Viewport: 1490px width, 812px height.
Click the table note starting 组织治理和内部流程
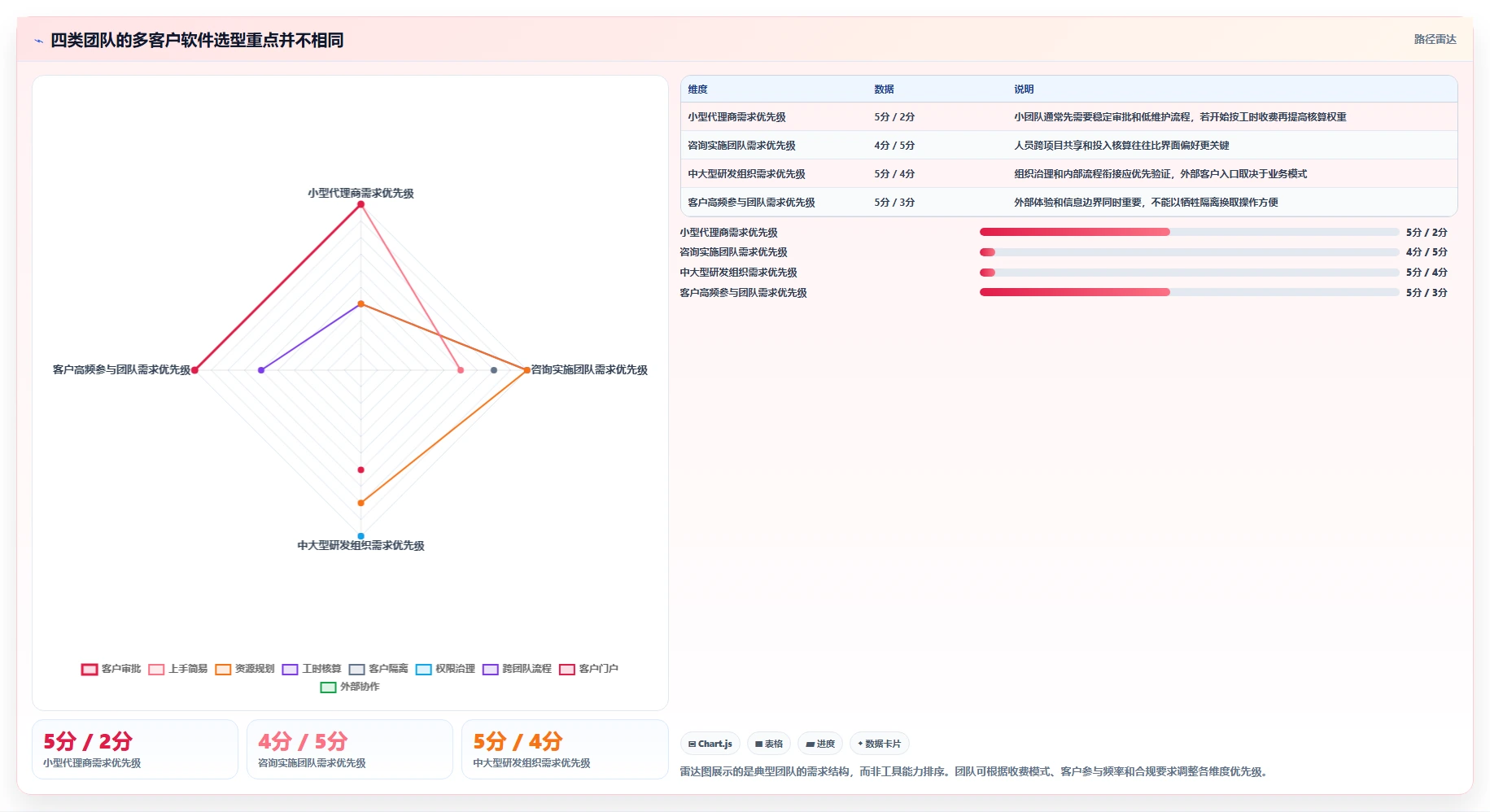click(1160, 174)
